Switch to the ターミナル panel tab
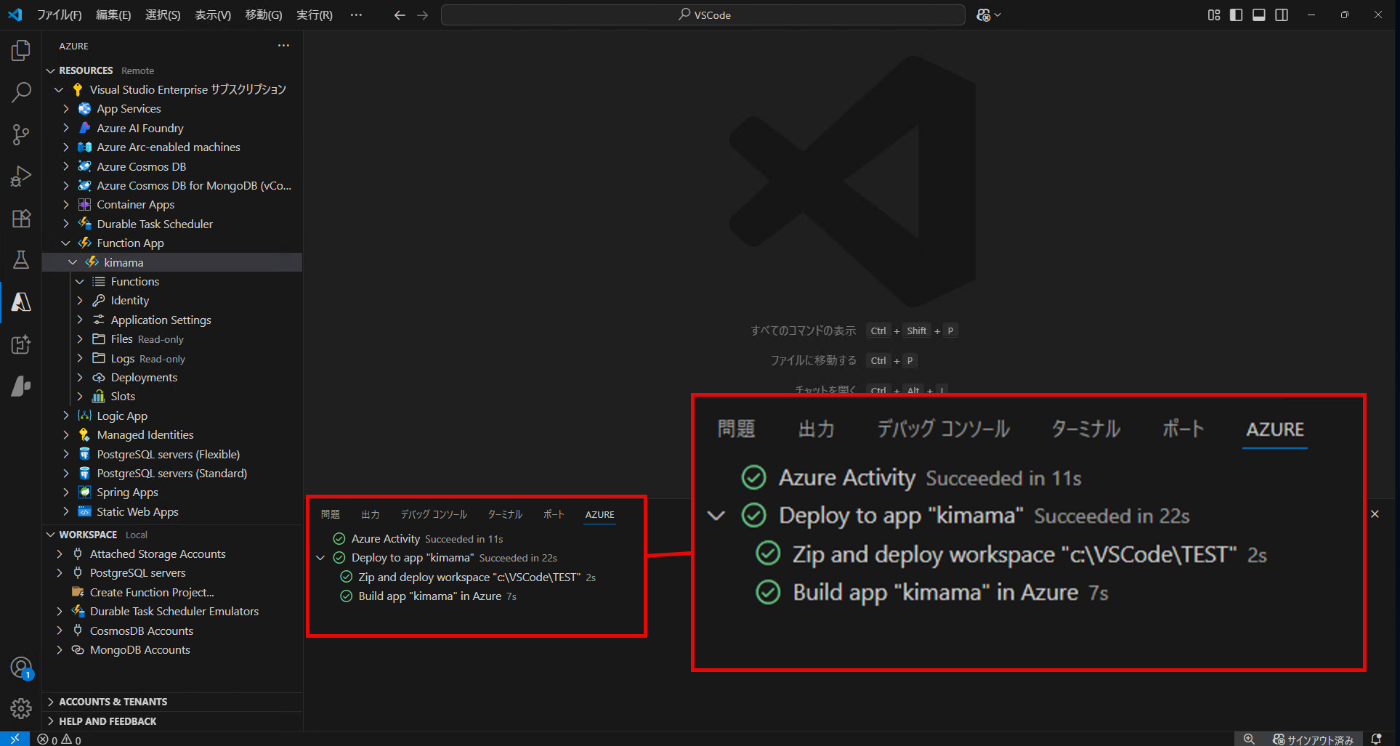Screen dimensions: 1400x746 [505, 515]
